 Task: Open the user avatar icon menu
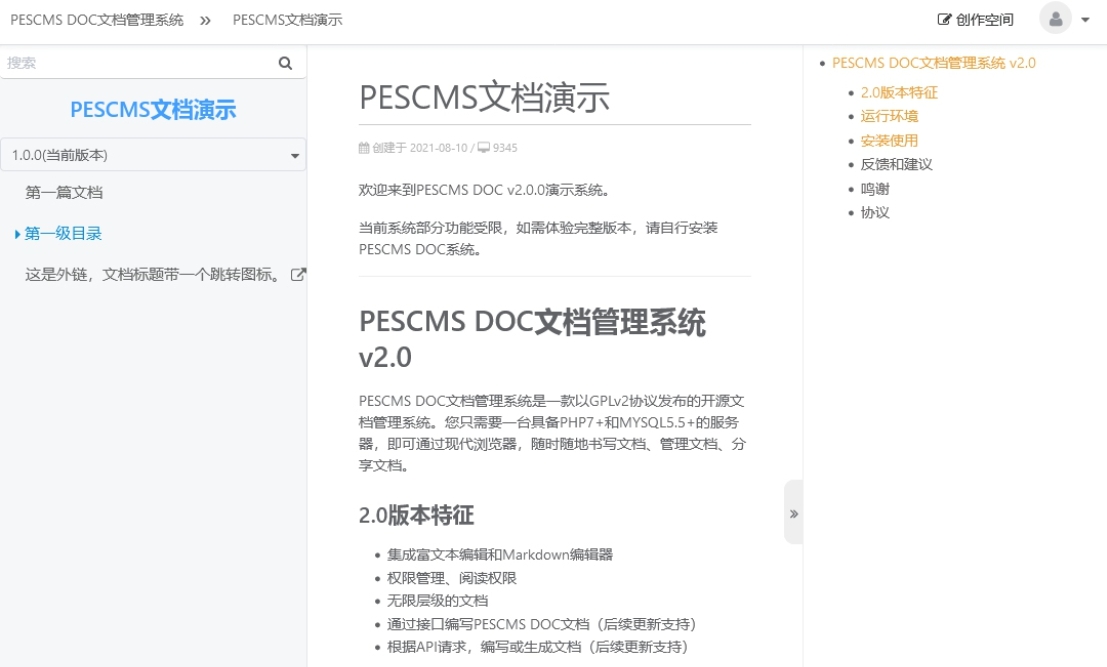click(x=1056, y=19)
